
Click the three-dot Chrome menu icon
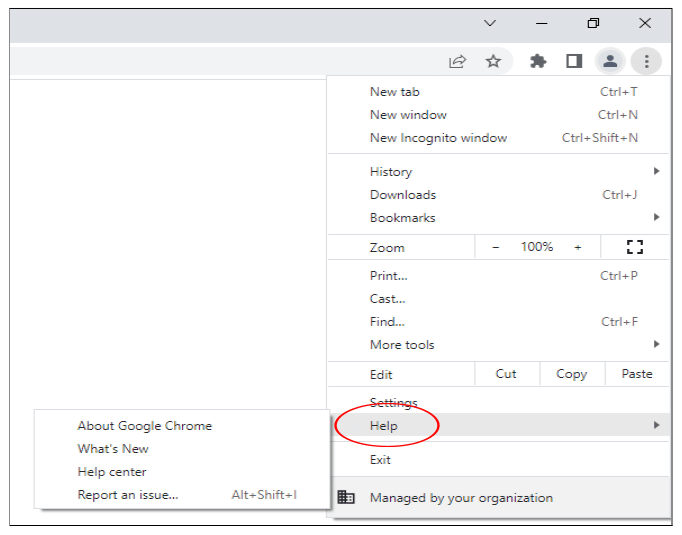click(647, 61)
